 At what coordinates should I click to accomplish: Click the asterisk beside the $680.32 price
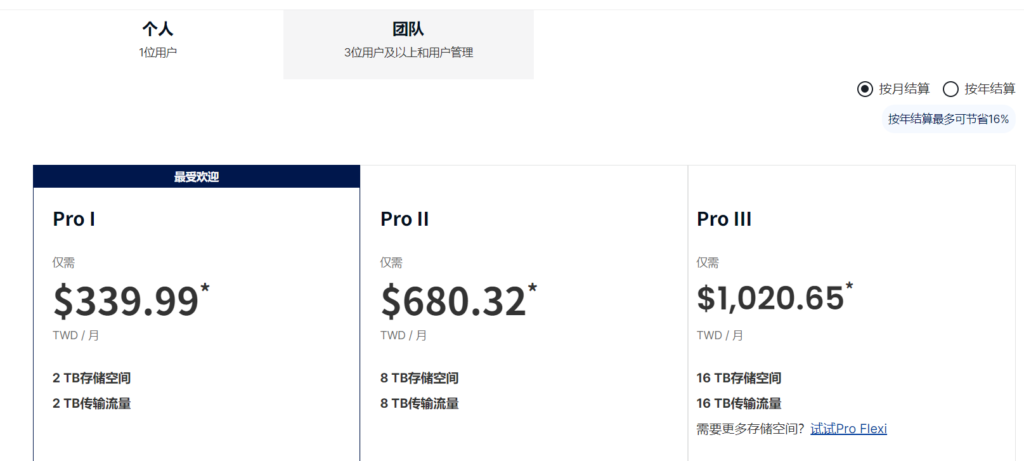[x=532, y=289]
